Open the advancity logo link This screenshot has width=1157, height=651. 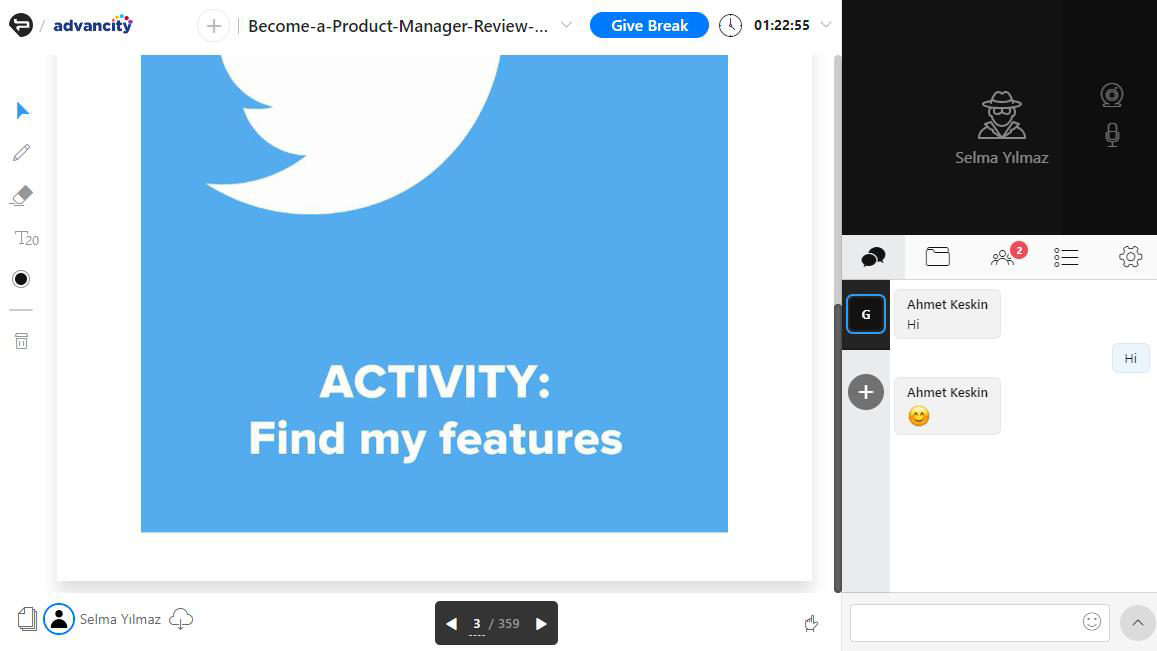(93, 24)
